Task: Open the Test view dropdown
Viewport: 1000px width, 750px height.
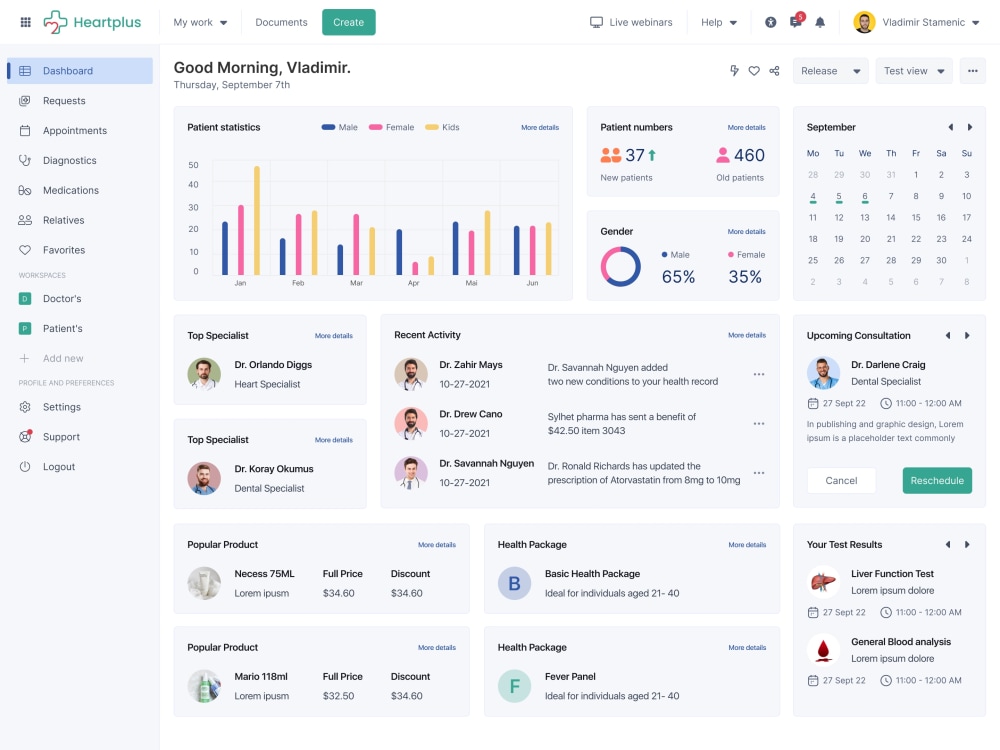Action: tap(913, 70)
